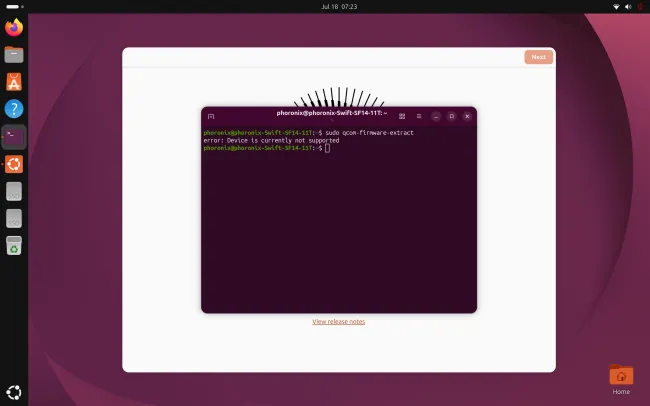This screenshot has width=650, height=406.
Task: Show applications via Ubuntu logo
Action: (14, 392)
